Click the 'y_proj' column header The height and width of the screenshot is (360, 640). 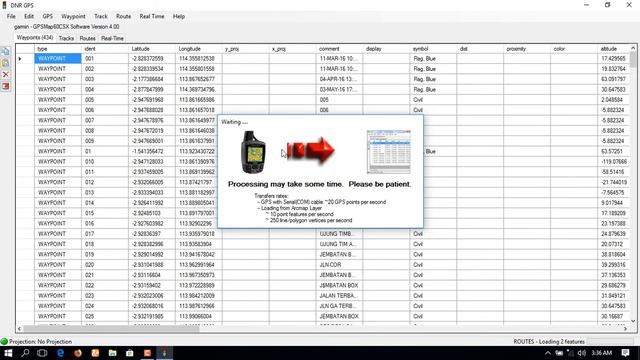point(246,49)
